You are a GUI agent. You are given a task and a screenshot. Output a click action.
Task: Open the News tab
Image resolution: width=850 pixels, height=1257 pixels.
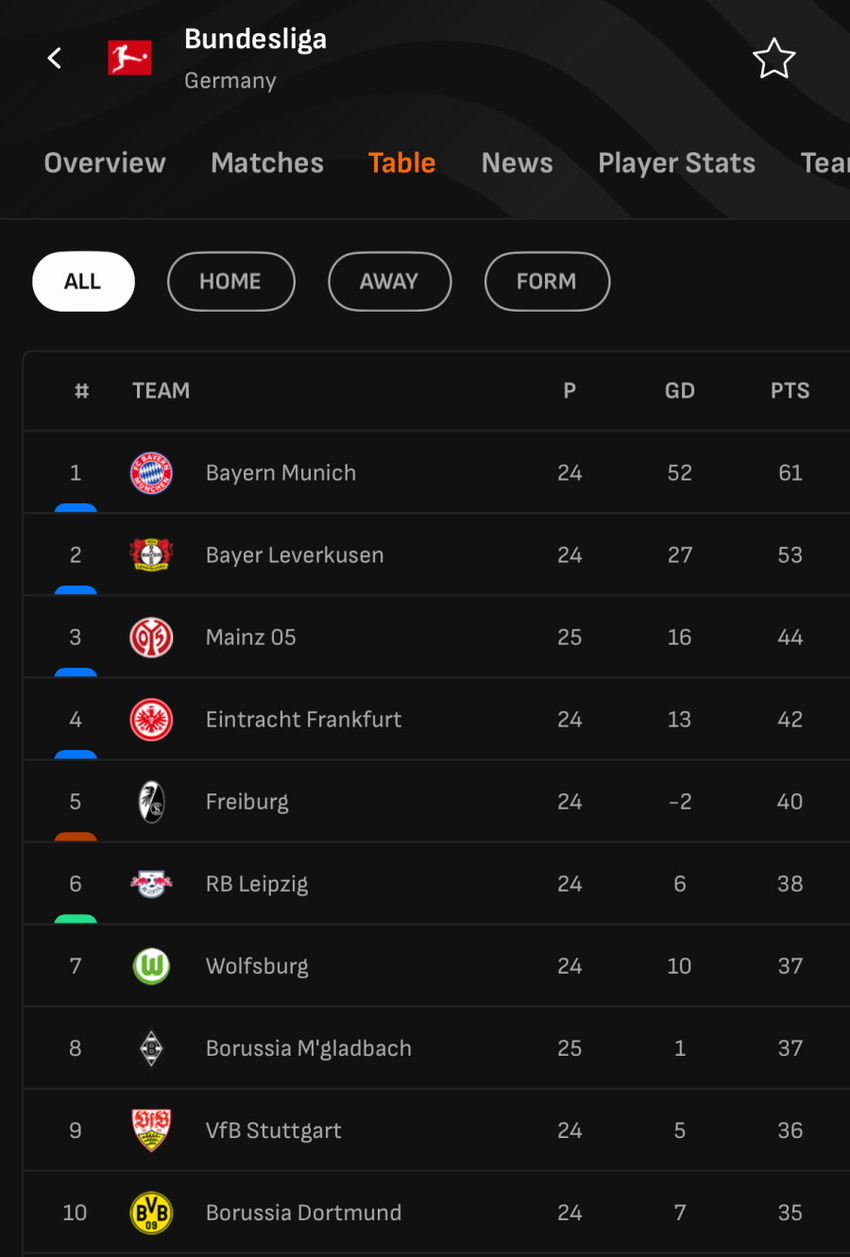(x=517, y=163)
